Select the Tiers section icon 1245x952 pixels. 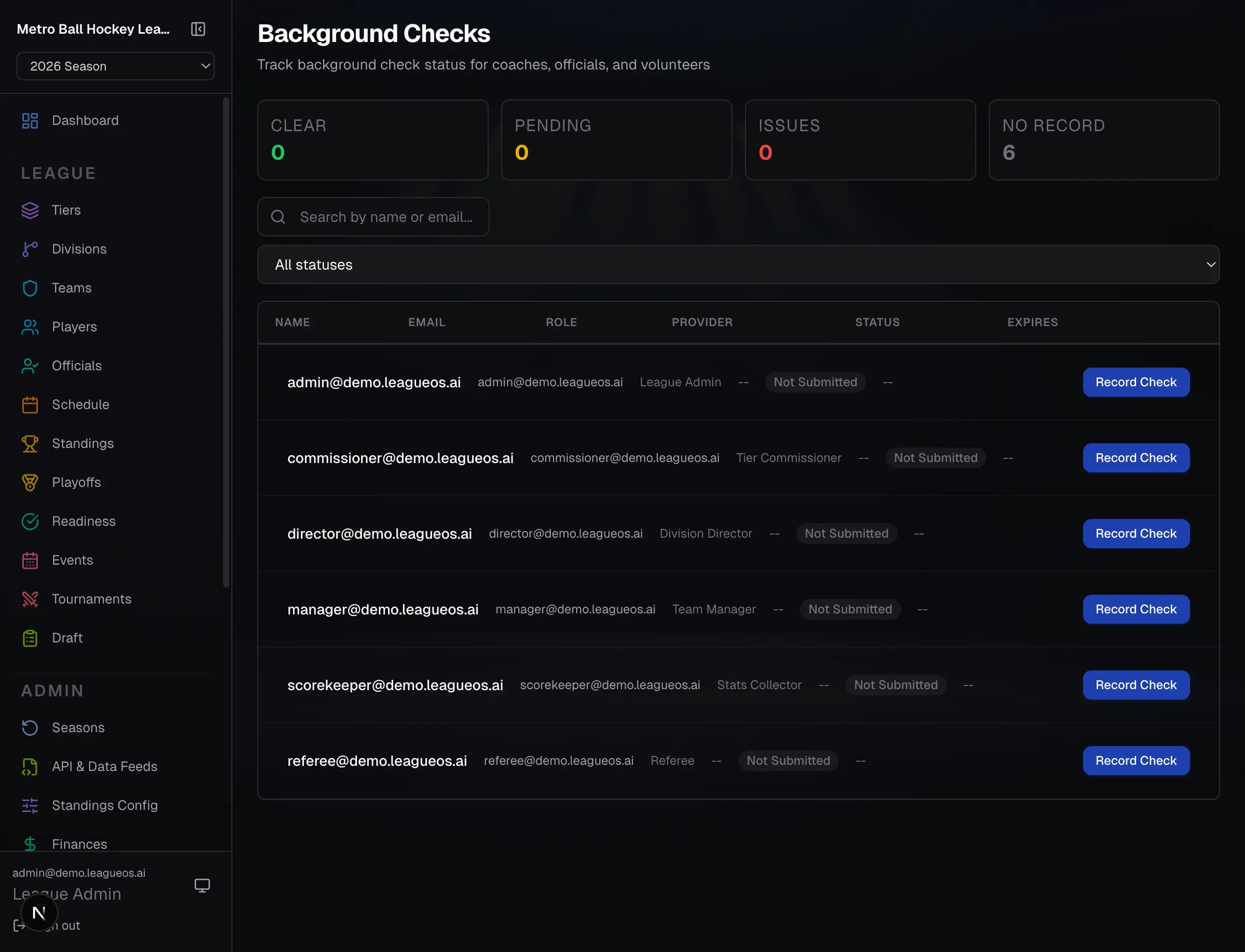pos(30,209)
